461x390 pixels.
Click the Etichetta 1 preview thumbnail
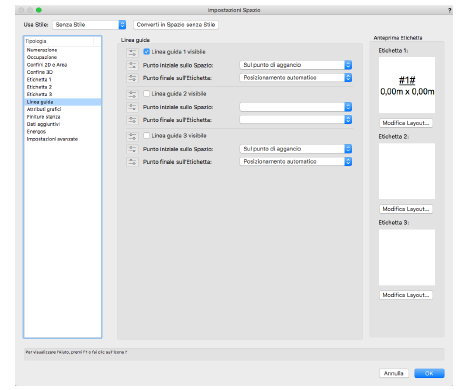407,85
